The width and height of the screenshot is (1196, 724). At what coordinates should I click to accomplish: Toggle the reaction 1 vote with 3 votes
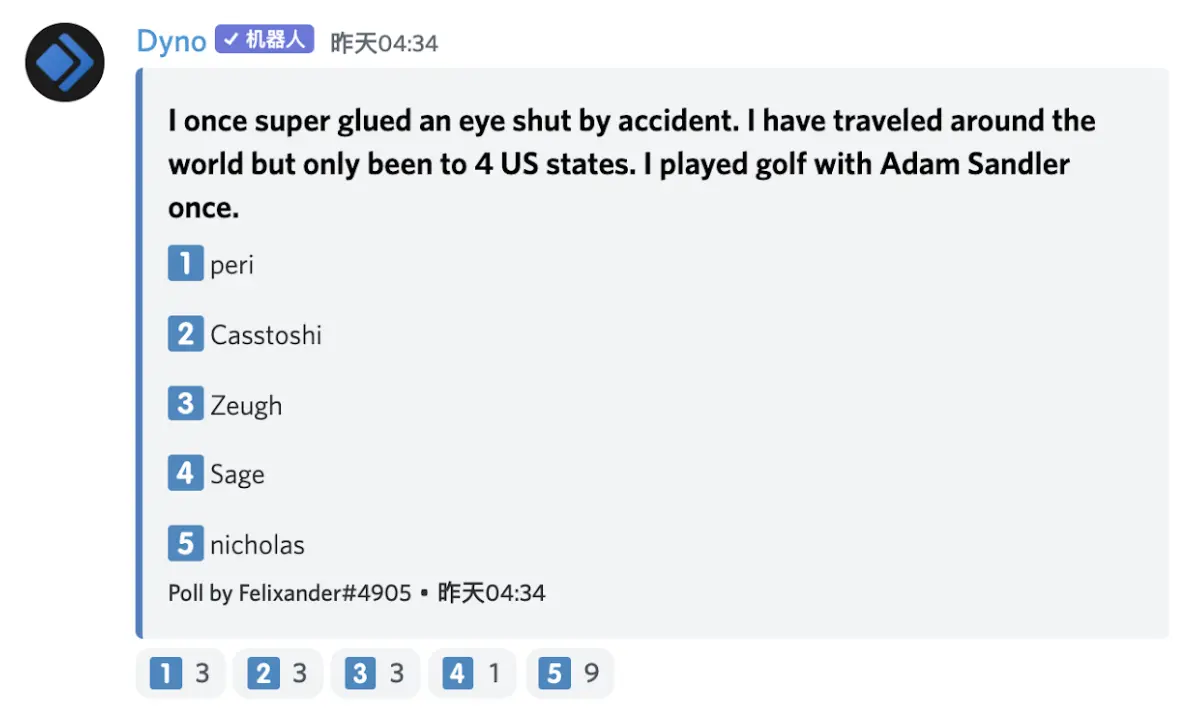pyautogui.click(x=180, y=674)
